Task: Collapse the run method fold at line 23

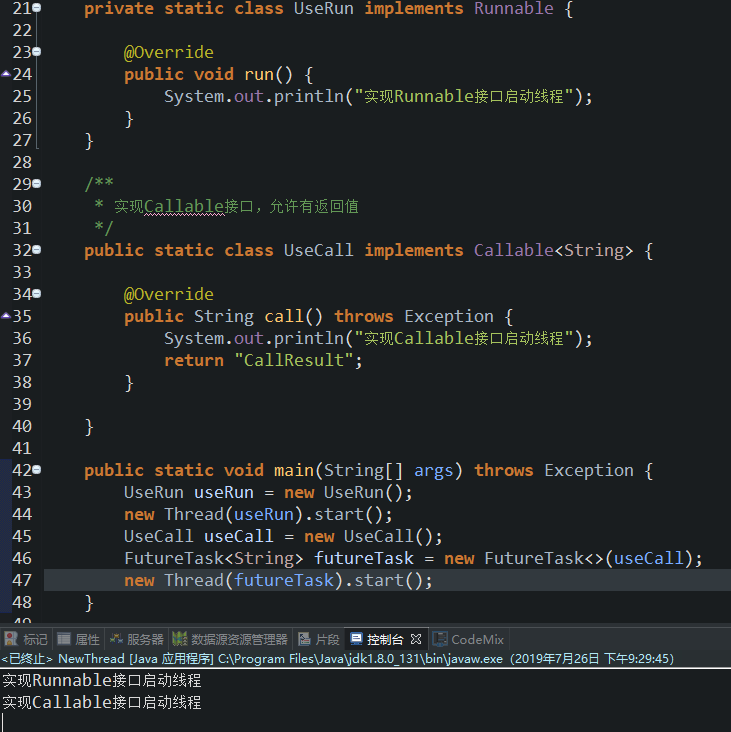Action: click(37, 52)
